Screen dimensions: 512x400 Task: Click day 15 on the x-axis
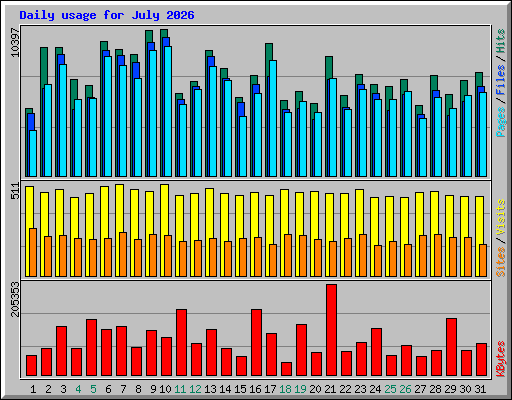240,389
